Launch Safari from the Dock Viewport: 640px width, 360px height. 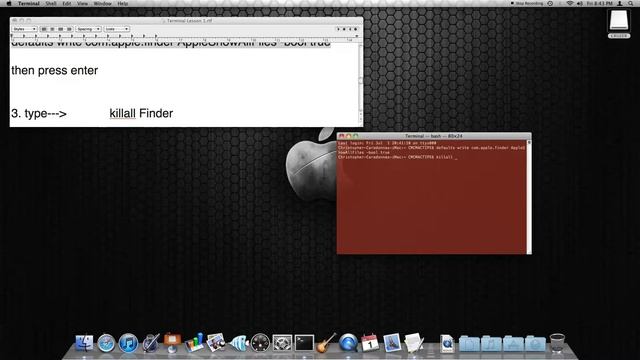coord(106,343)
